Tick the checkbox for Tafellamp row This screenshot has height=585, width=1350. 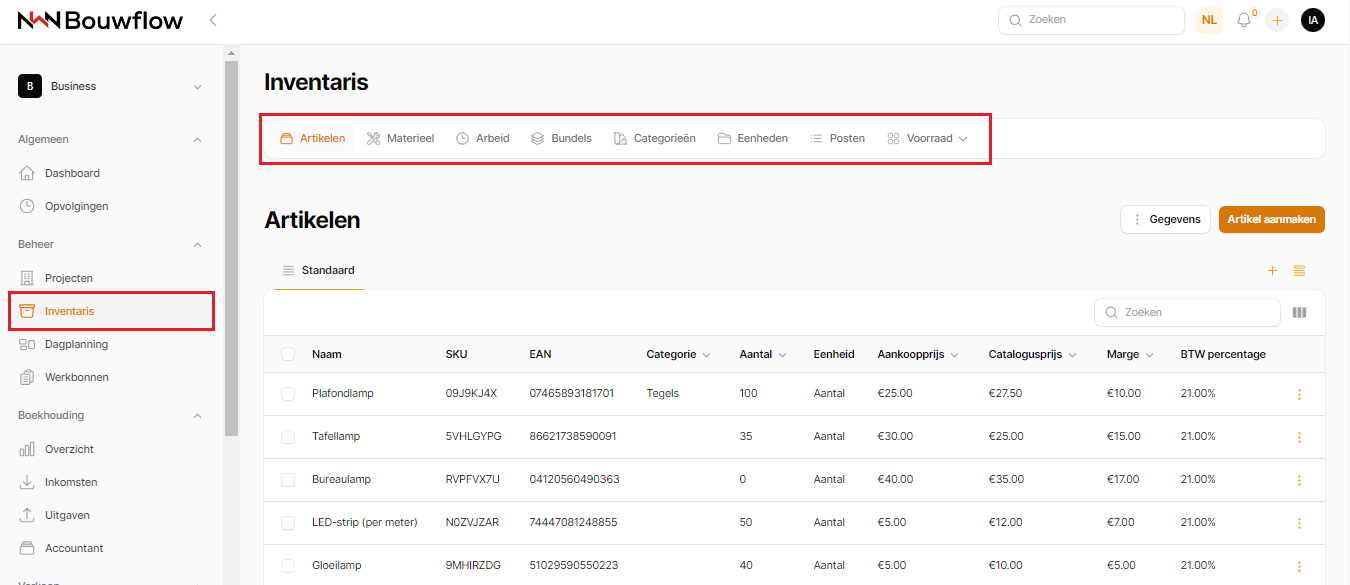288,437
